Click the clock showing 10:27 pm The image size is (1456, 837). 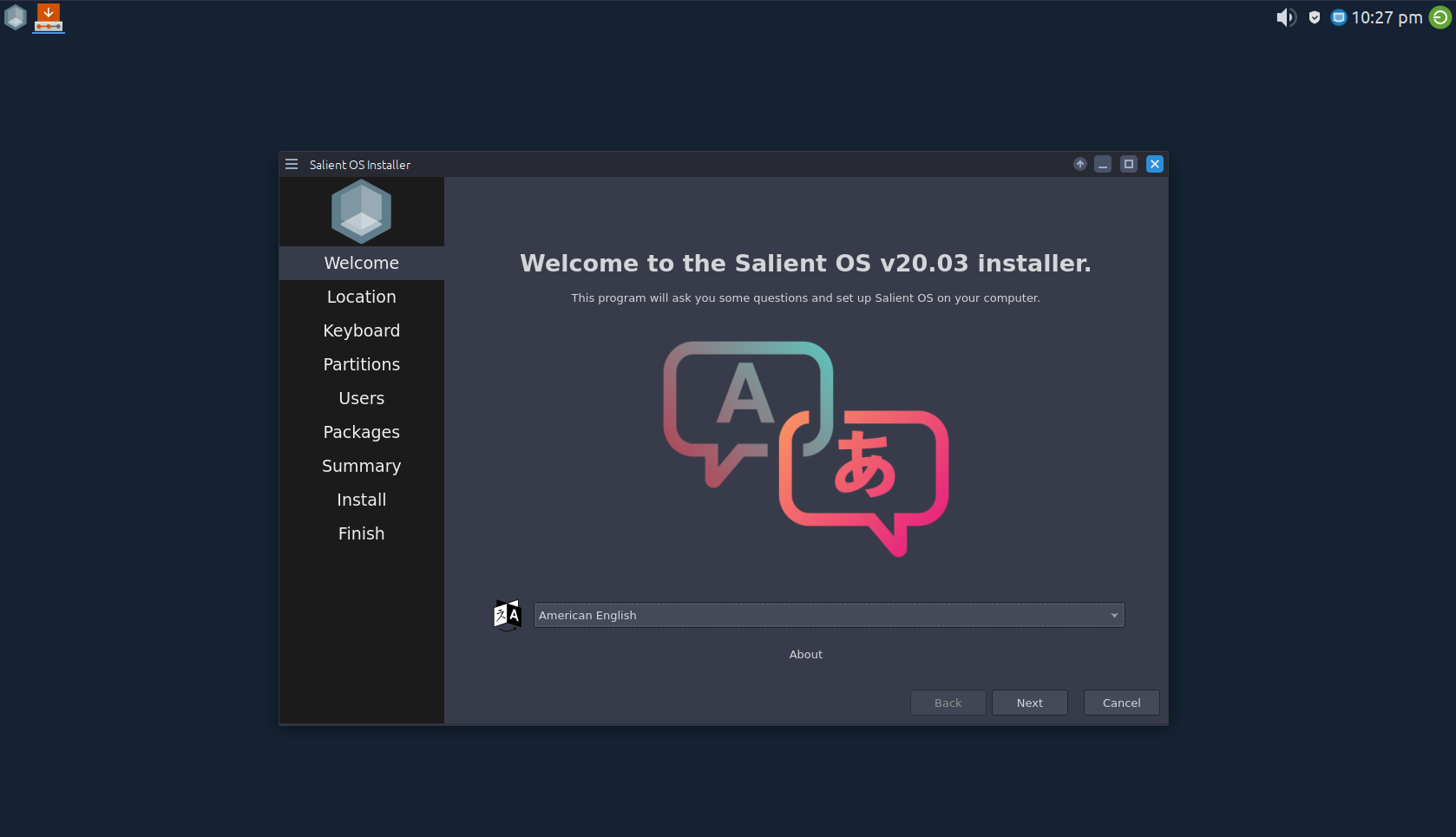click(x=1387, y=17)
